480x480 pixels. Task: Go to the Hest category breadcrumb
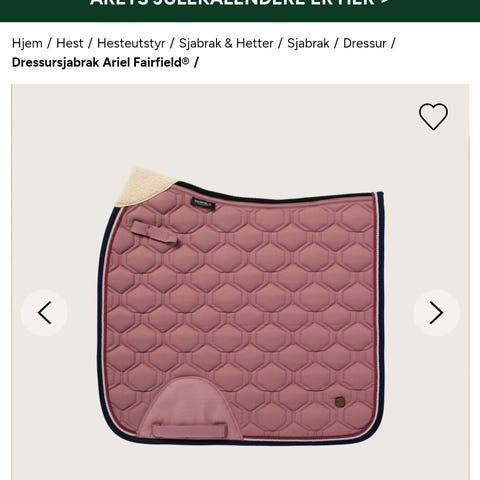pos(70,43)
